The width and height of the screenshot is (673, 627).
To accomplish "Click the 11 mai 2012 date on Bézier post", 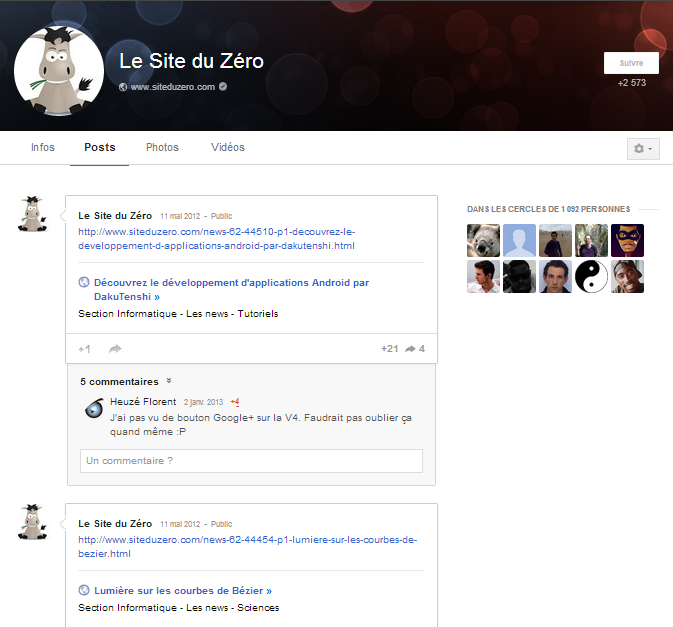I will 180,524.
